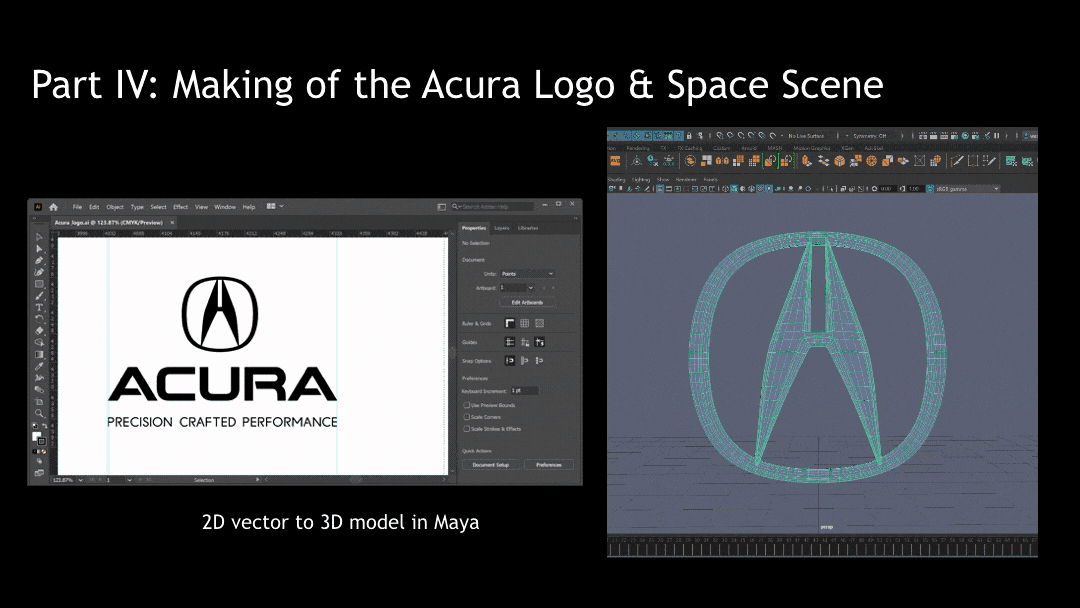Switch to the Layers tab
This screenshot has height=608, width=1080.
point(501,228)
